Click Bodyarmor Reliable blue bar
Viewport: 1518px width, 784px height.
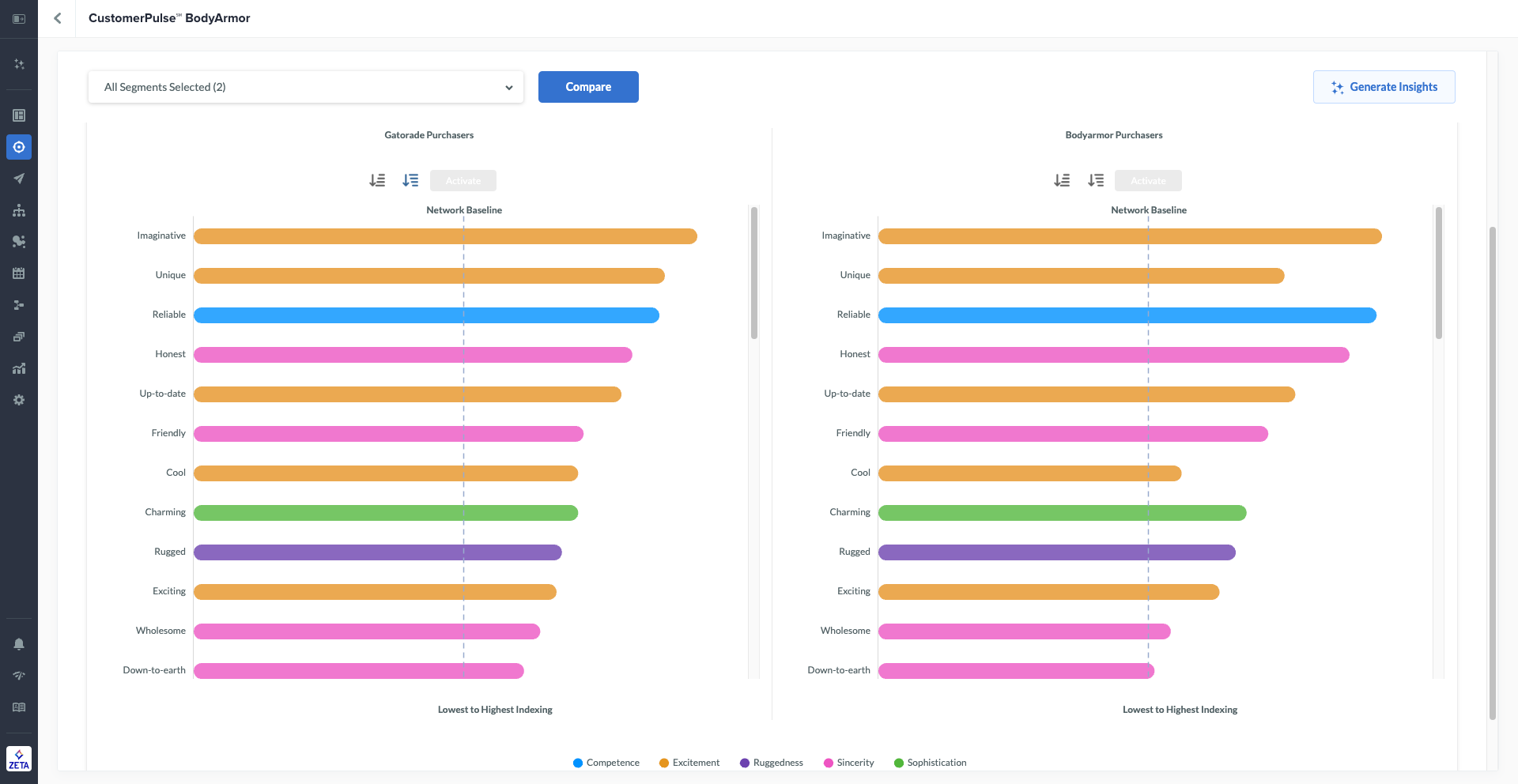point(1127,315)
